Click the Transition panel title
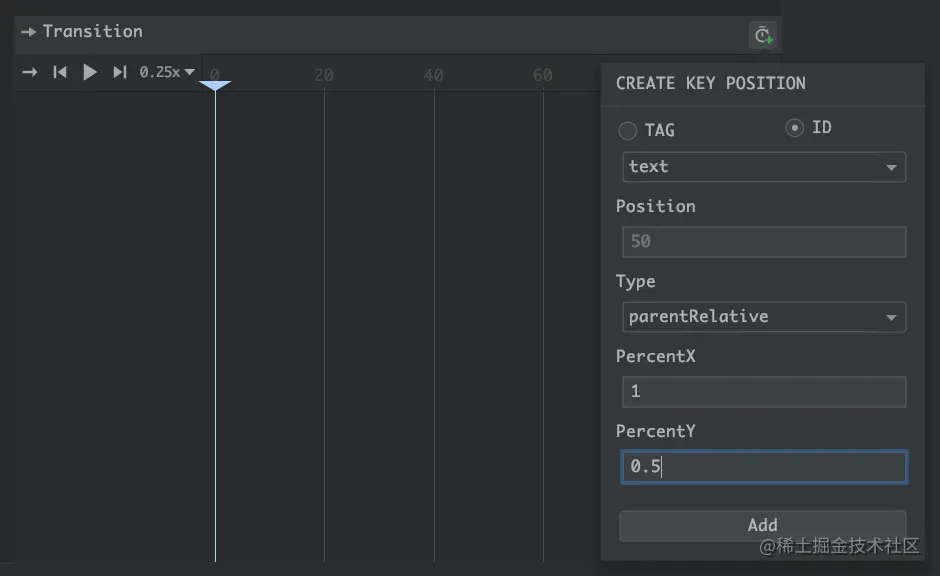940x576 pixels. point(93,32)
